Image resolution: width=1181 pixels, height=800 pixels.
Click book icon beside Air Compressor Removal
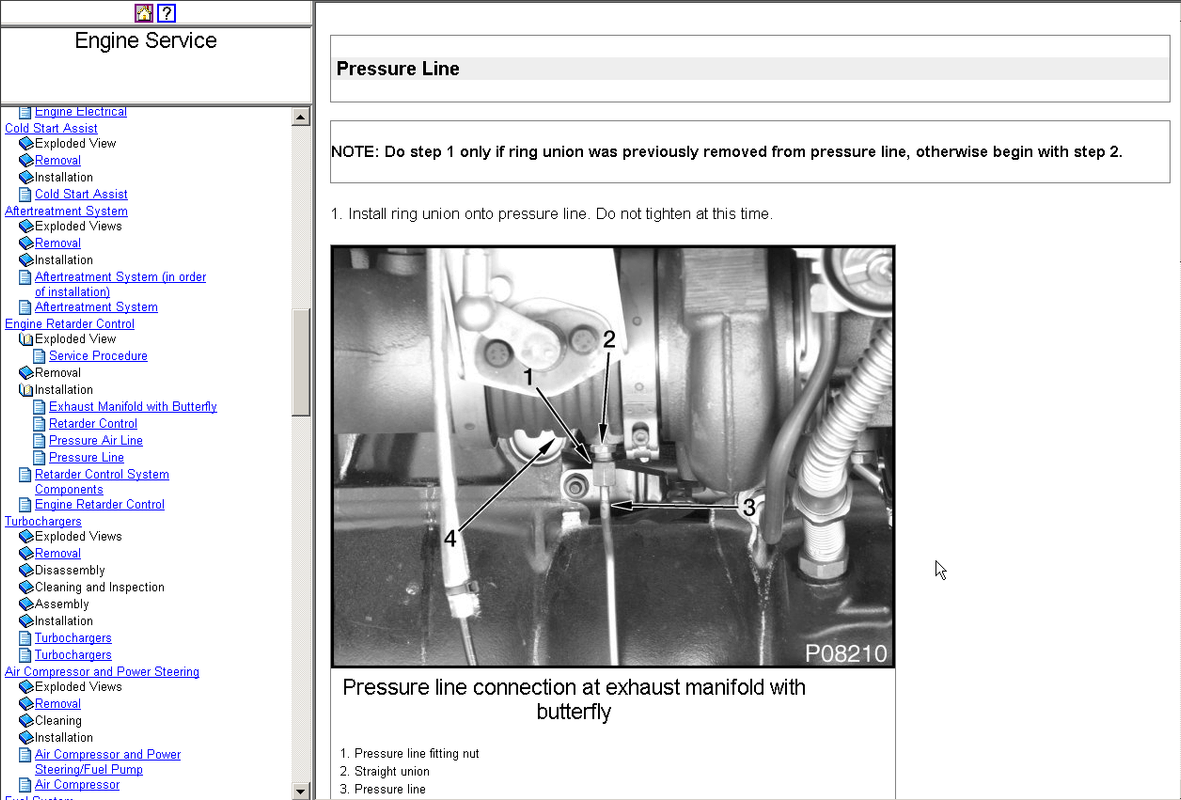(x=26, y=704)
